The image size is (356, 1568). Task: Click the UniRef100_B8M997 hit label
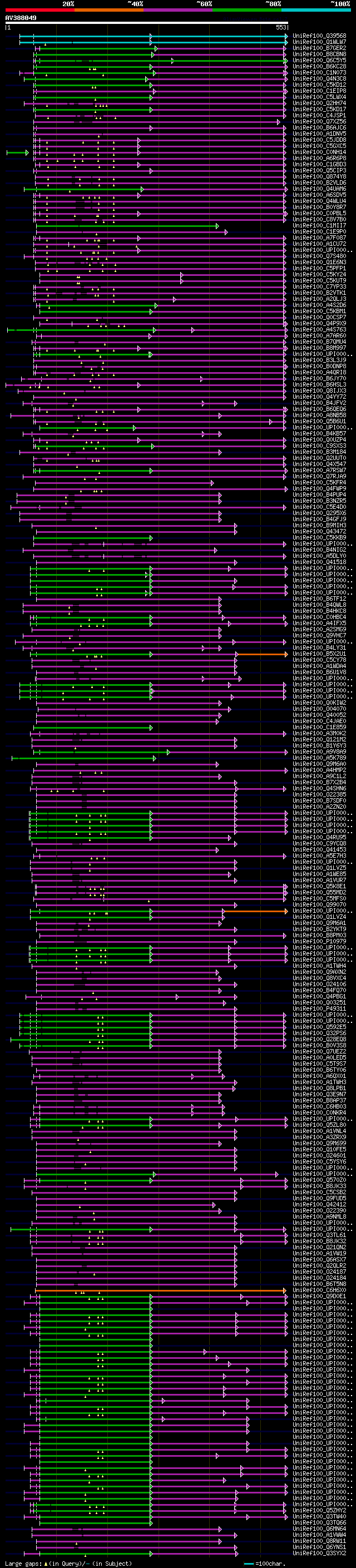319,348
